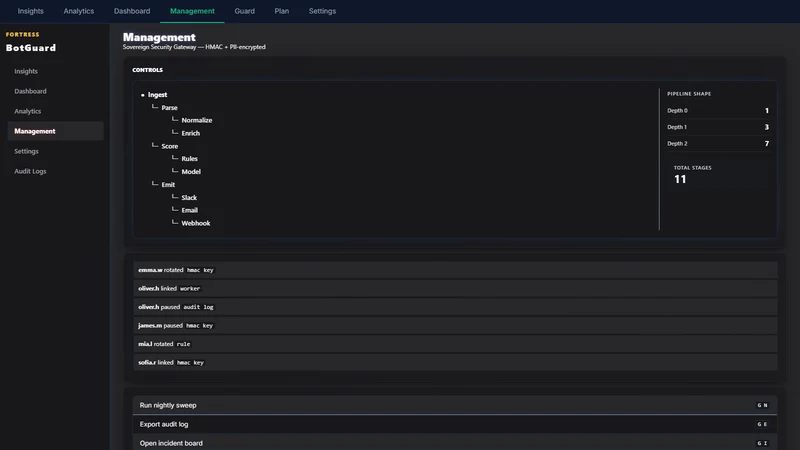Choose the Export audit log command
The image size is (800, 450).
pos(455,424)
